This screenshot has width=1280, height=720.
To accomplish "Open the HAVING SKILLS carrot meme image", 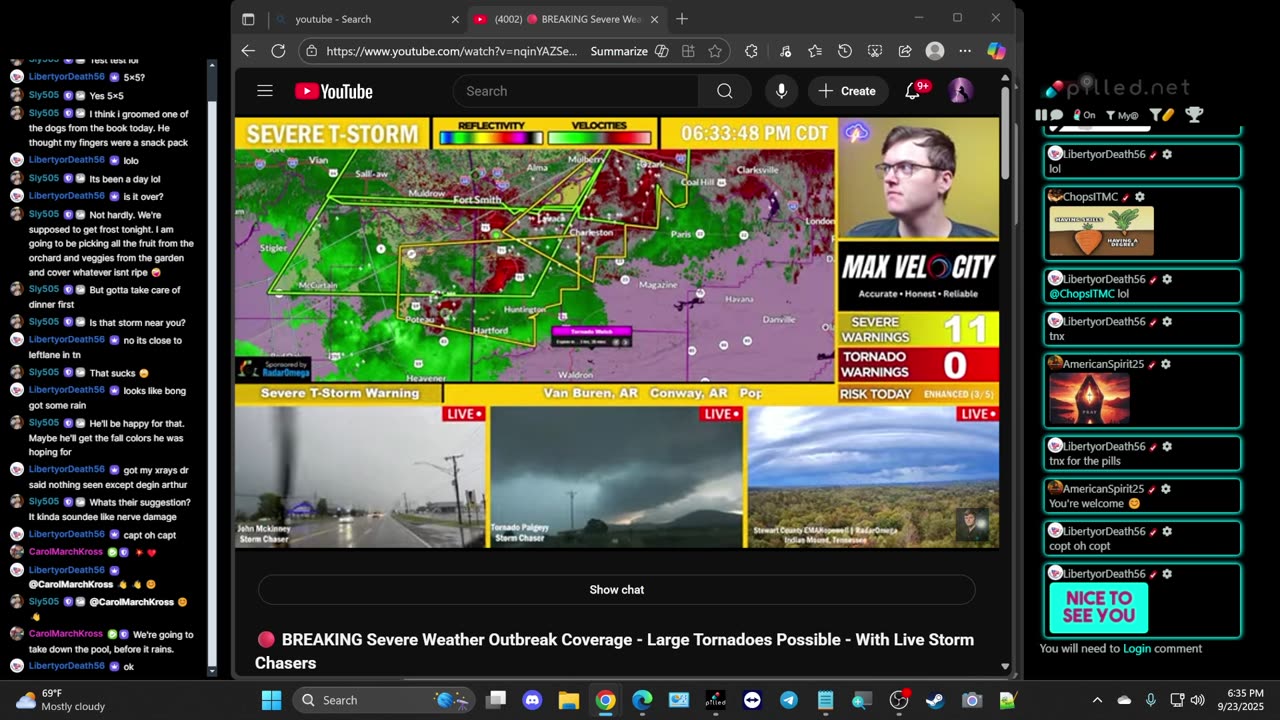I will [x=1101, y=231].
